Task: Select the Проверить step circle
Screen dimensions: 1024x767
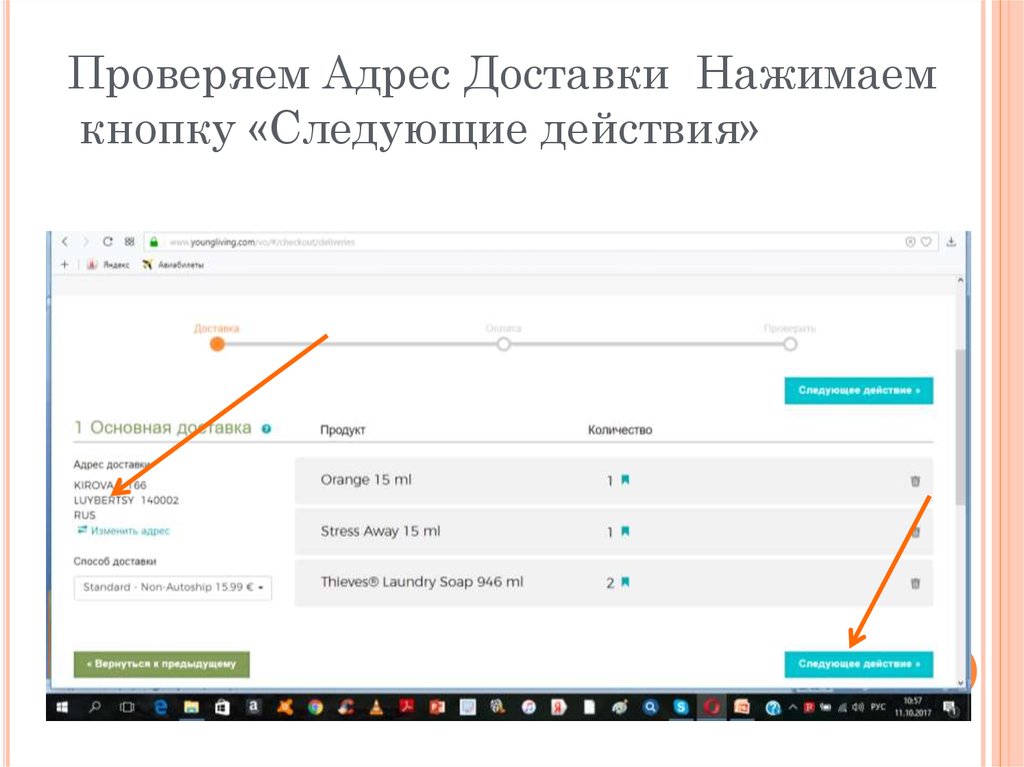Action: [790, 344]
